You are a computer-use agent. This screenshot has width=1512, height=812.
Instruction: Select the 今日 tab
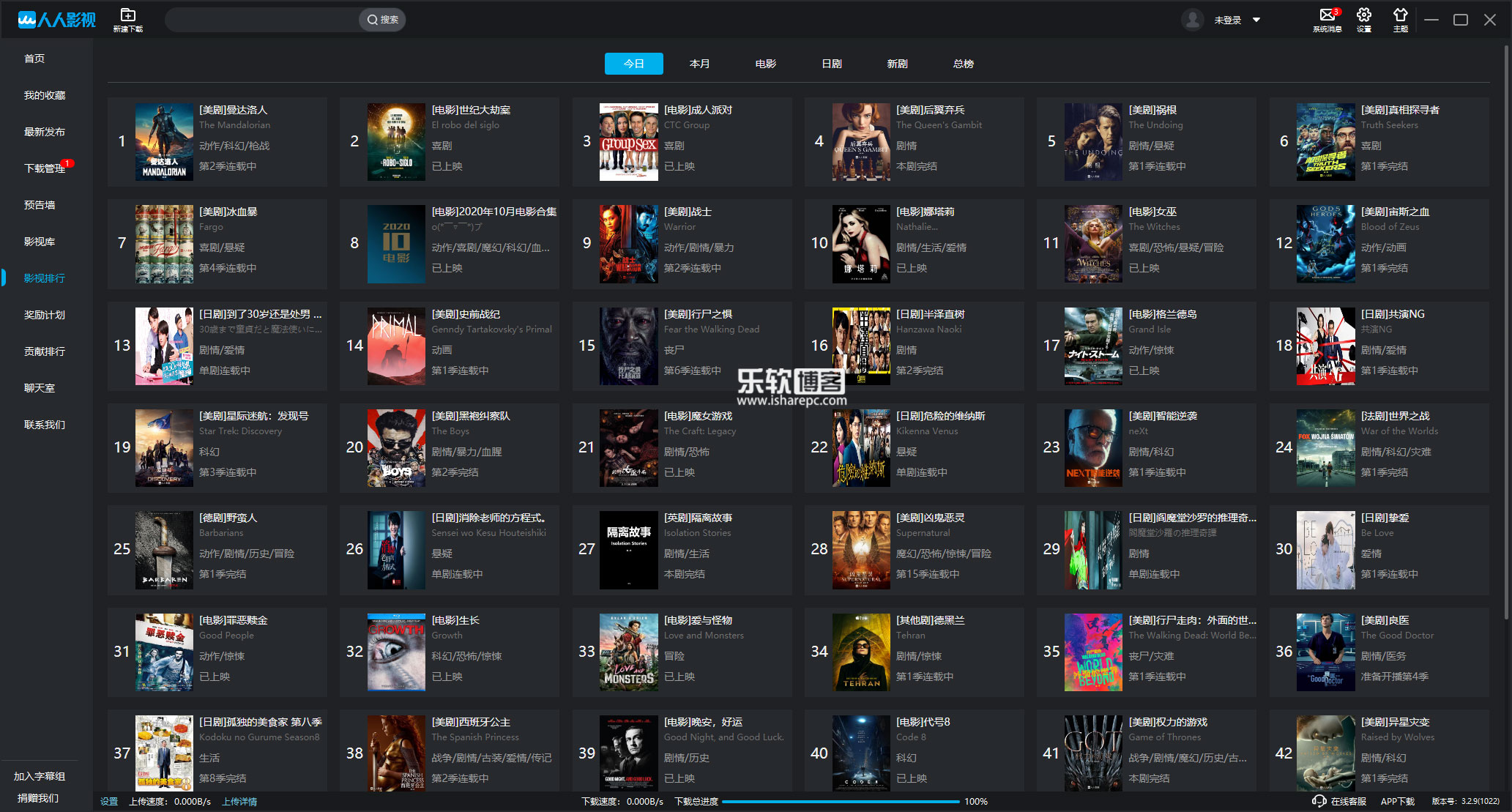click(634, 64)
